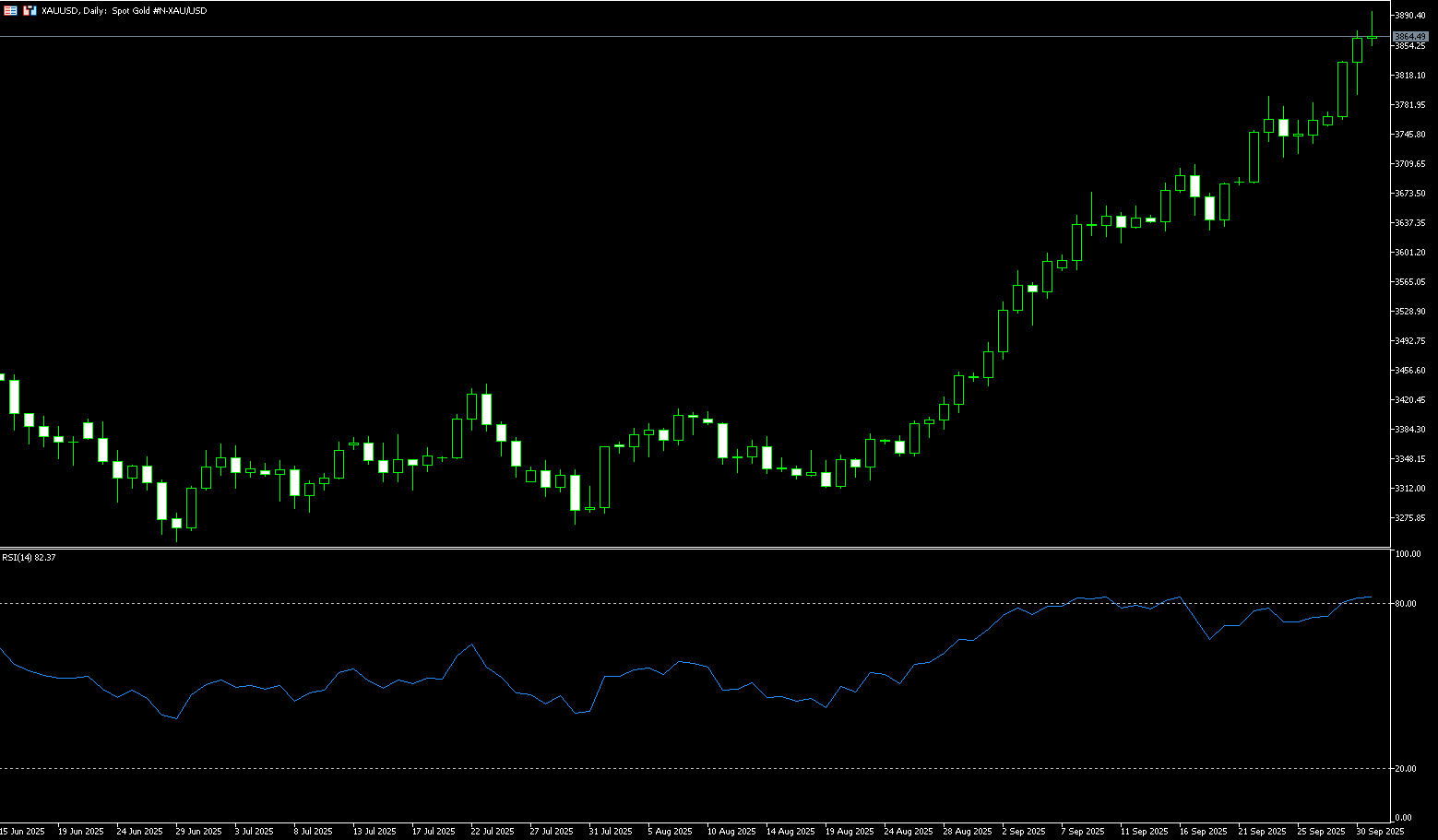
Task: Click the 2 Sep 2025 date marker
Action: tap(1024, 831)
